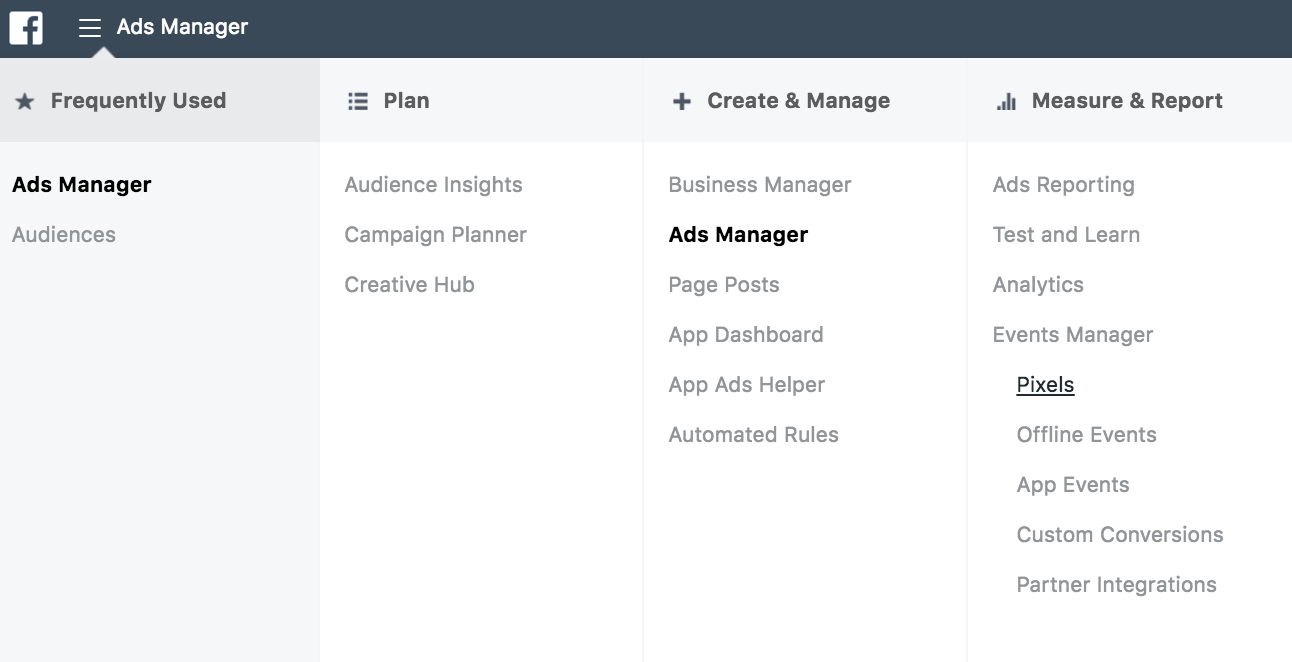1292x662 pixels.
Task: Click the Create & Manage plus icon
Action: click(x=682, y=101)
